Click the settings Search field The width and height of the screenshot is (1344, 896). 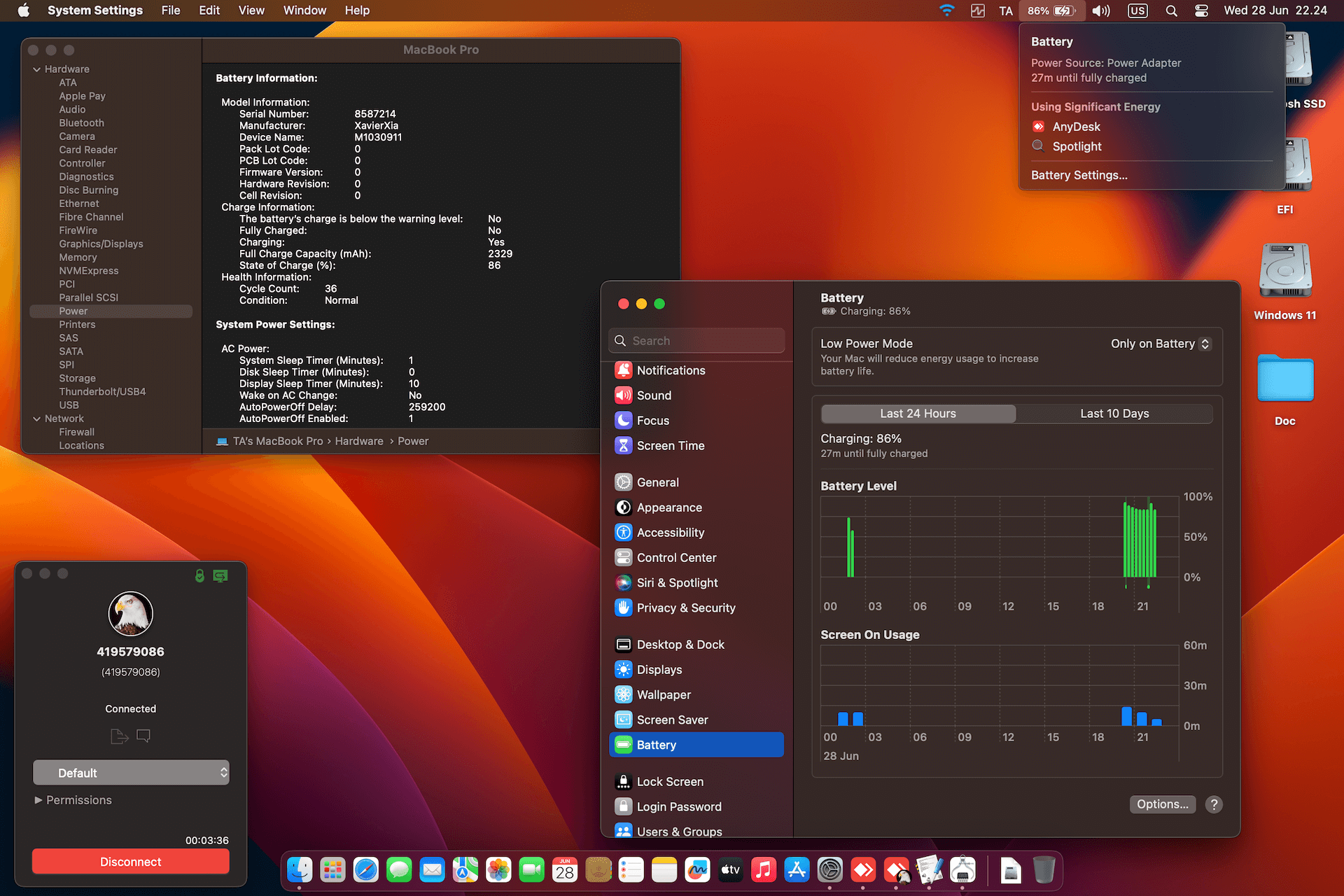[x=696, y=341]
